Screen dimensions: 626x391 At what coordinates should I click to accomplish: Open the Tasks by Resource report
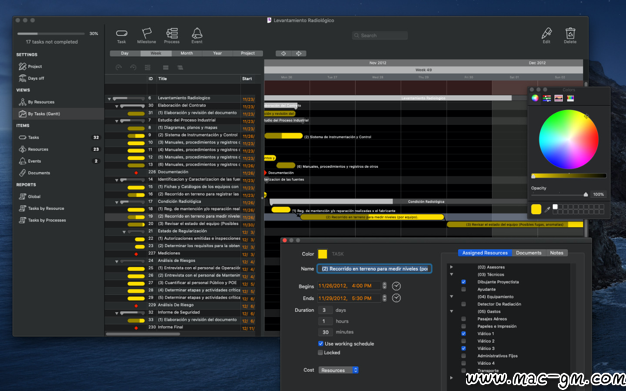[x=42, y=208]
